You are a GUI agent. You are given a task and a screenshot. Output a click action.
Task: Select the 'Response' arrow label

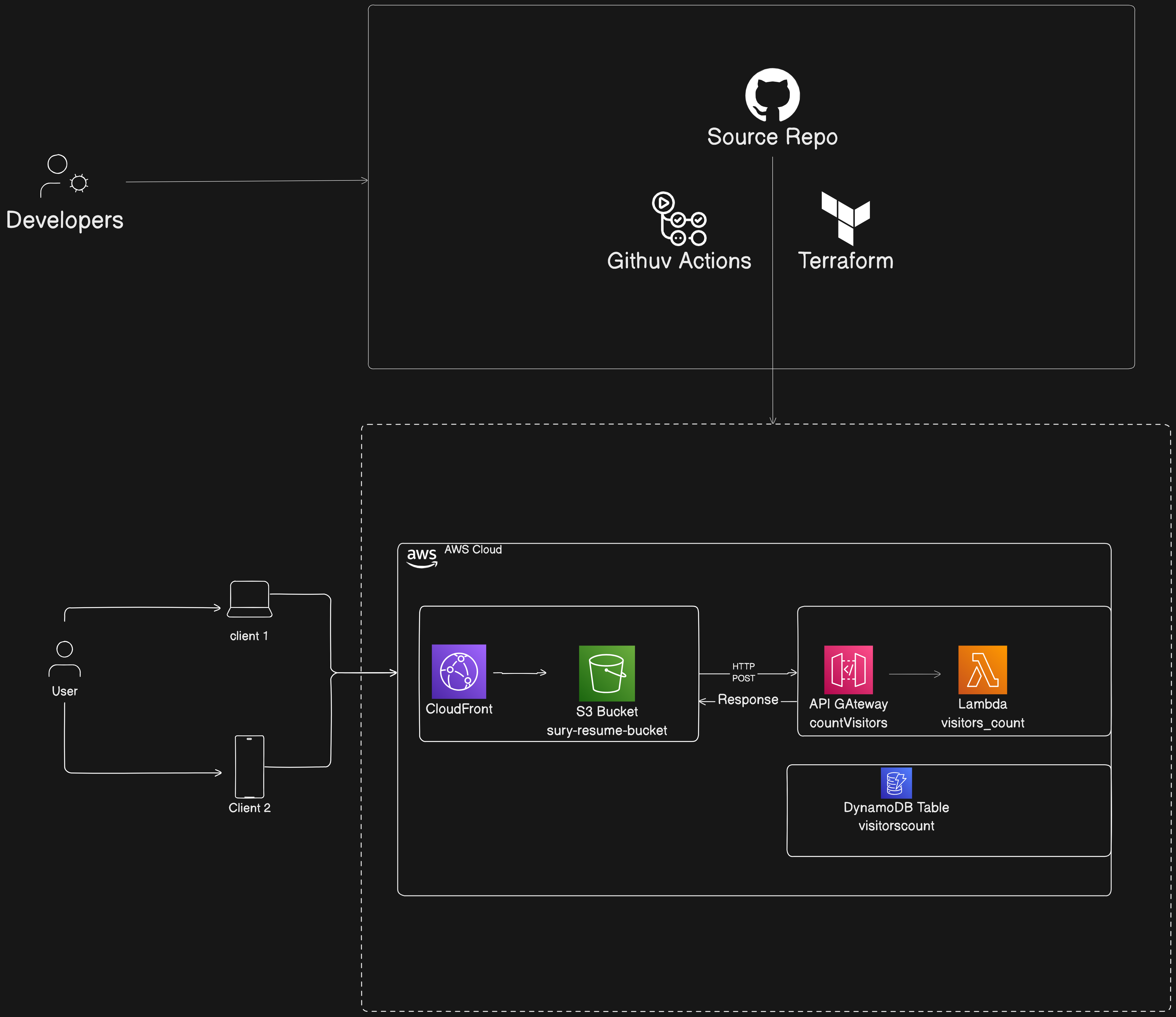pyautogui.click(x=748, y=700)
